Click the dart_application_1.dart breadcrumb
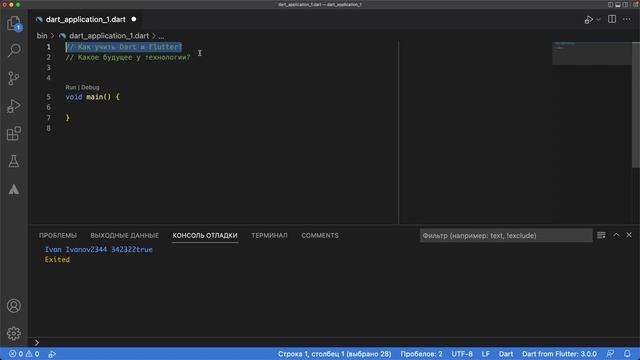This screenshot has height=360, width=640. click(x=109, y=36)
